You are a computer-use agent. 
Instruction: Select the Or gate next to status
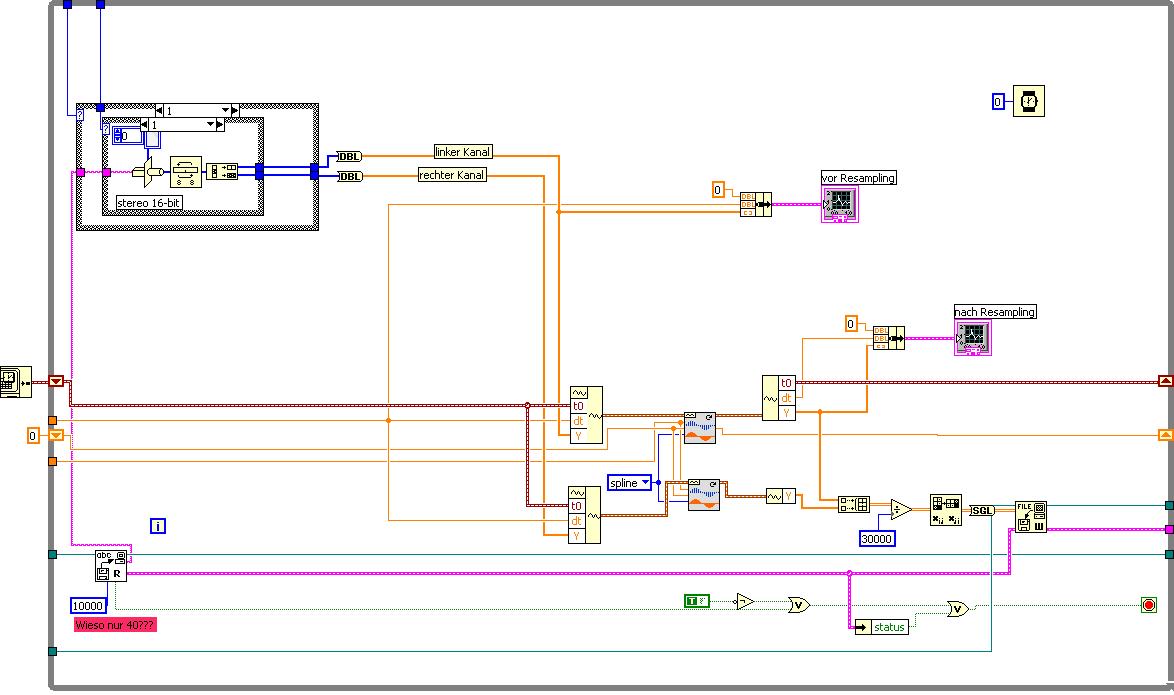(x=958, y=609)
